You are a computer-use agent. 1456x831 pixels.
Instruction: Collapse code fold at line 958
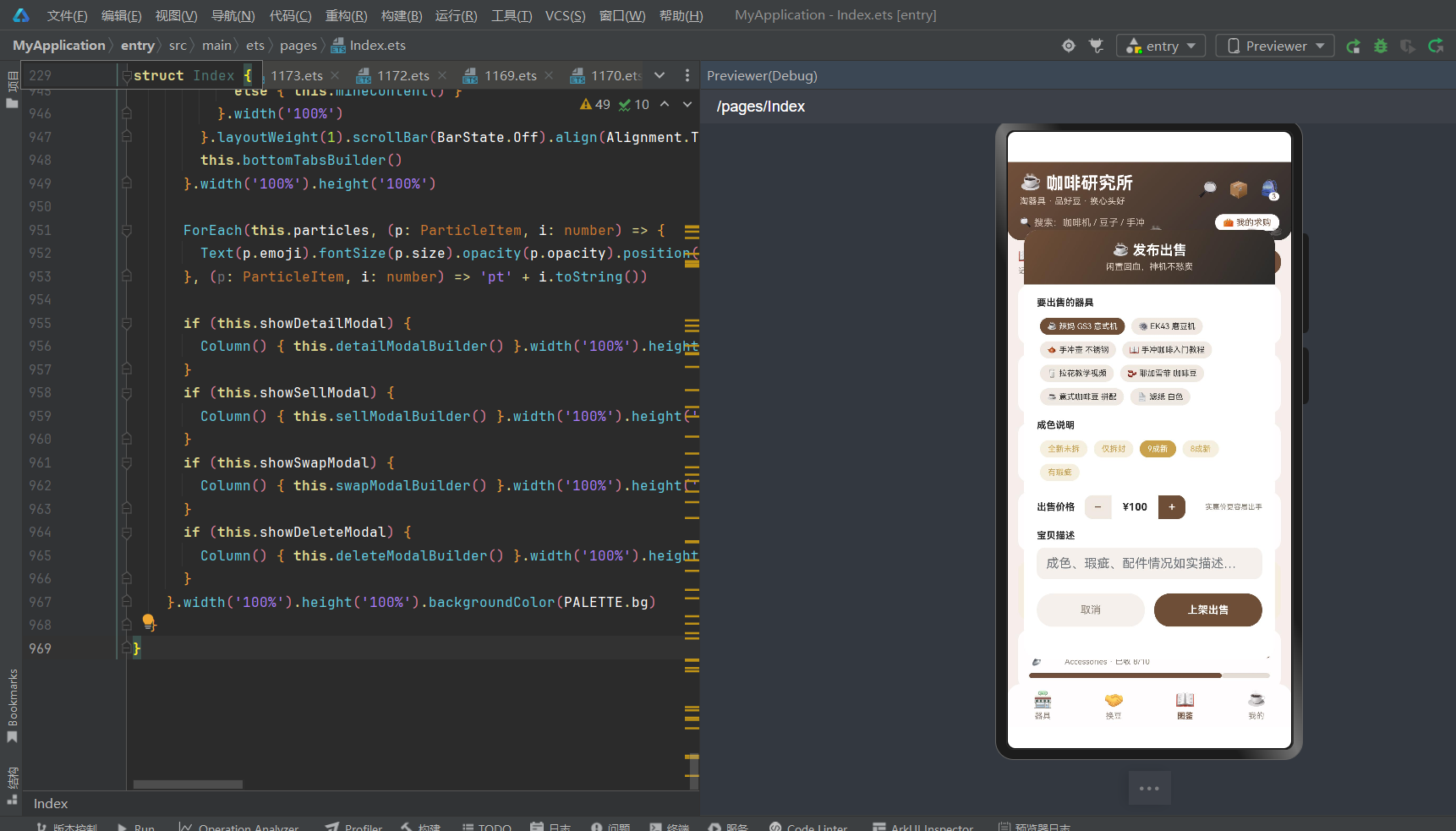(x=126, y=392)
